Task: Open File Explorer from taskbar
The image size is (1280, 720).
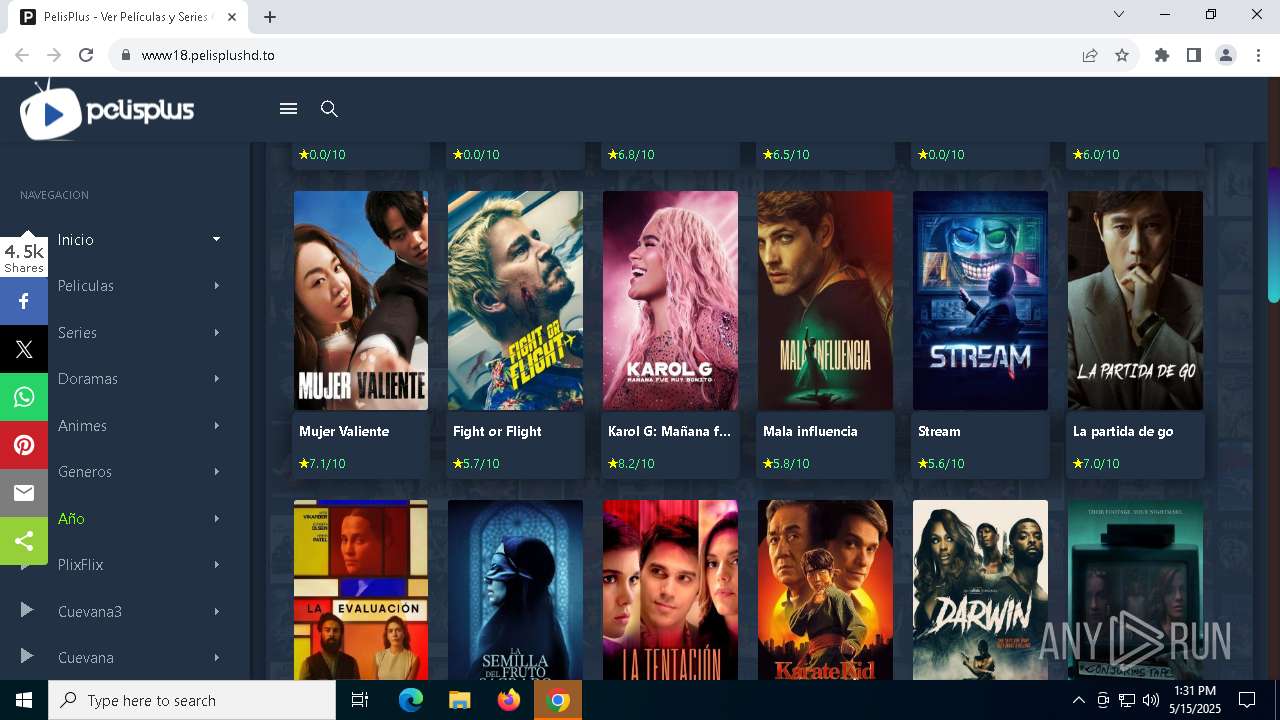Action: coord(459,700)
